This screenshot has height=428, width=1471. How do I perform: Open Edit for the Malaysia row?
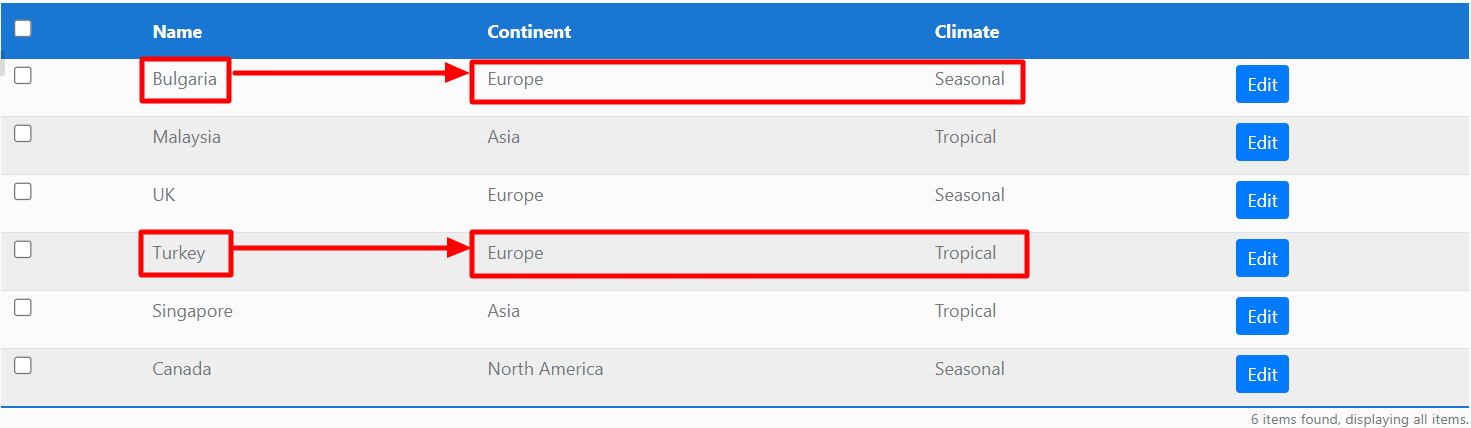(x=1262, y=143)
